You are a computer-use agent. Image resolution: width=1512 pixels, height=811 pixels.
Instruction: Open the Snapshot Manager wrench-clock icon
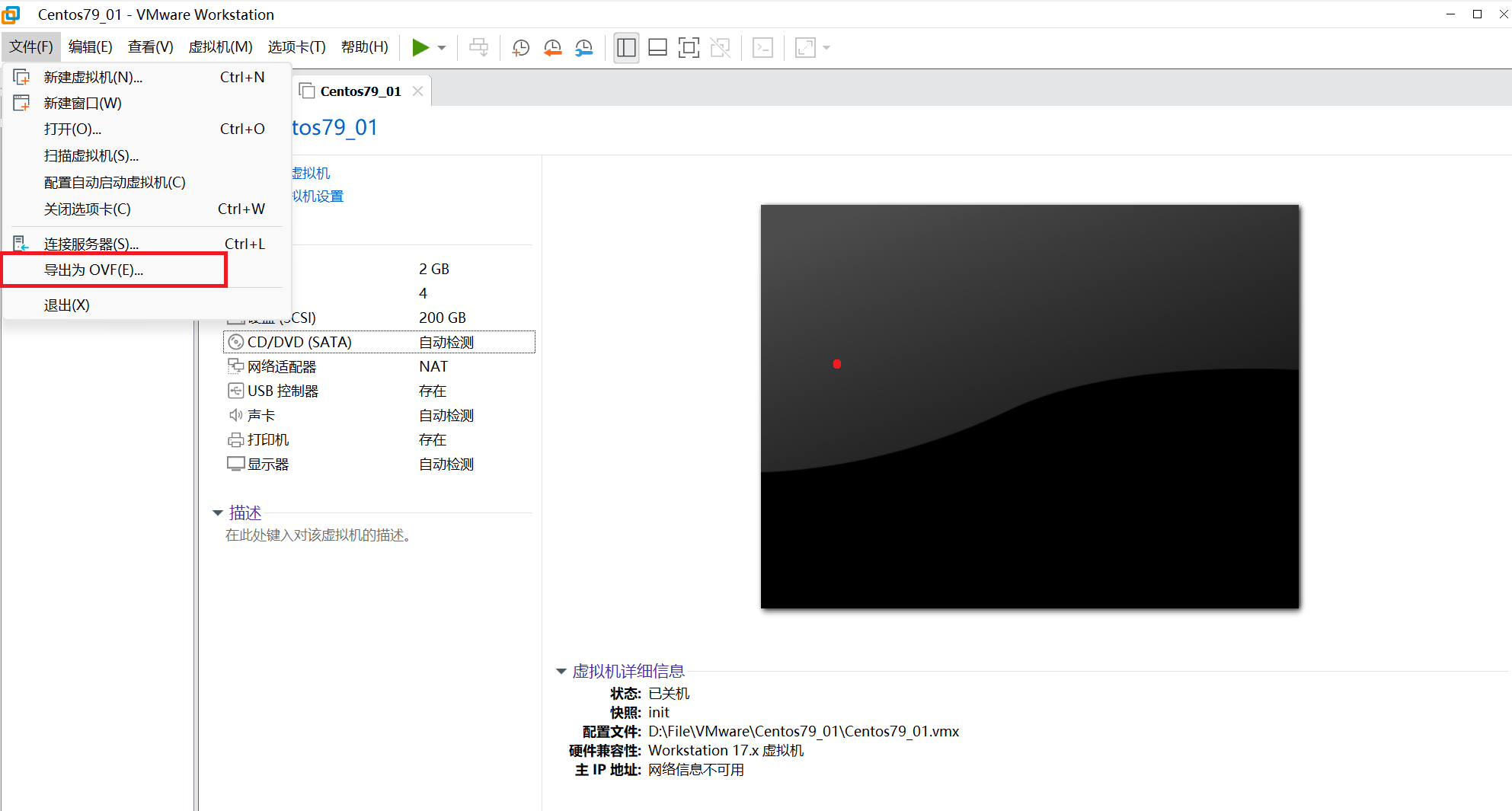584,47
